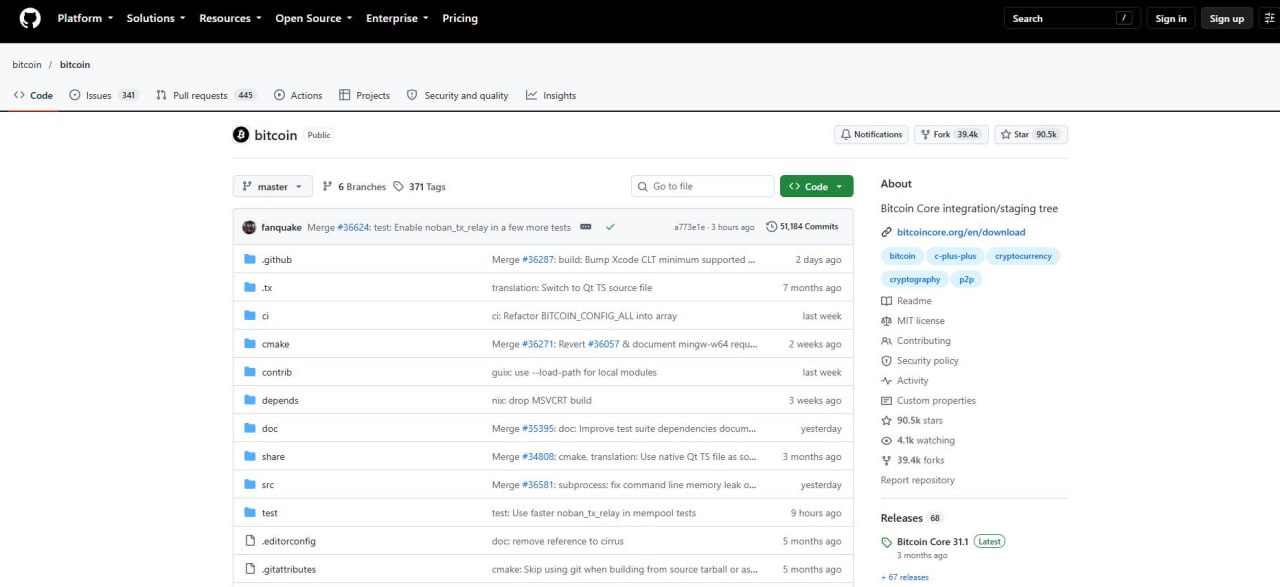The height and width of the screenshot is (587, 1280).
Task: Click folder icon beside src
Action: tap(250, 485)
